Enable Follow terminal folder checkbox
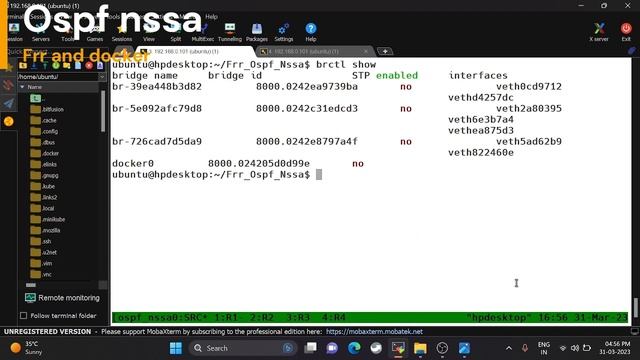The width and height of the screenshot is (640, 360). coord(24,316)
